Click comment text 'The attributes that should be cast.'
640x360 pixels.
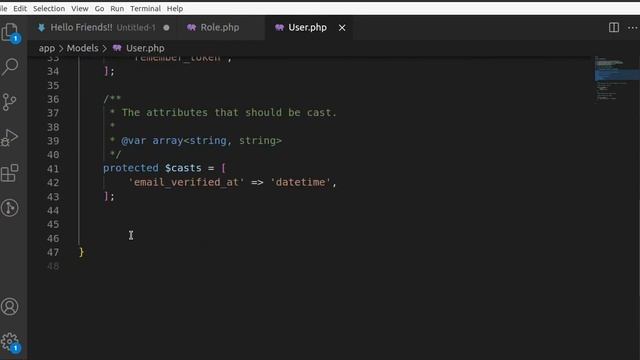click(229, 113)
